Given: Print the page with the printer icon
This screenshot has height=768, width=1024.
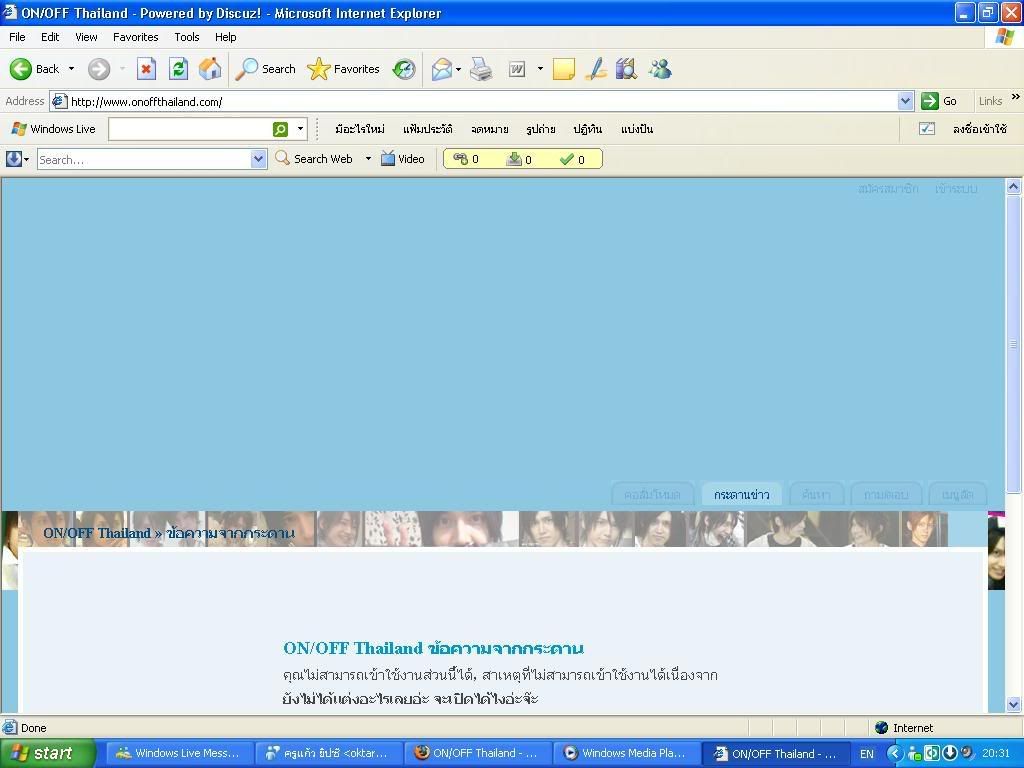Looking at the screenshot, I should pyautogui.click(x=481, y=69).
